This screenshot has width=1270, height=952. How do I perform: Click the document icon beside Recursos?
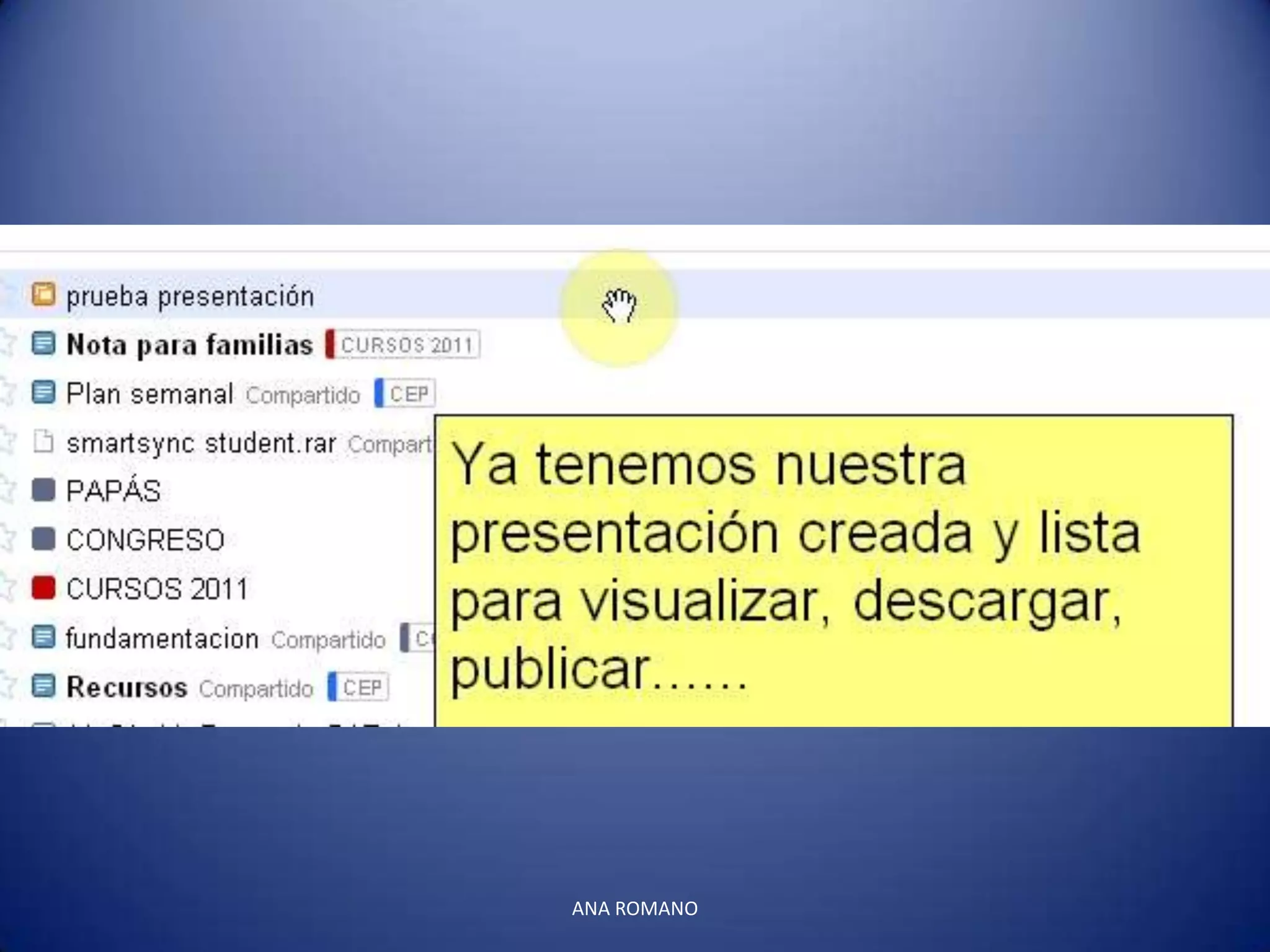[x=43, y=686]
